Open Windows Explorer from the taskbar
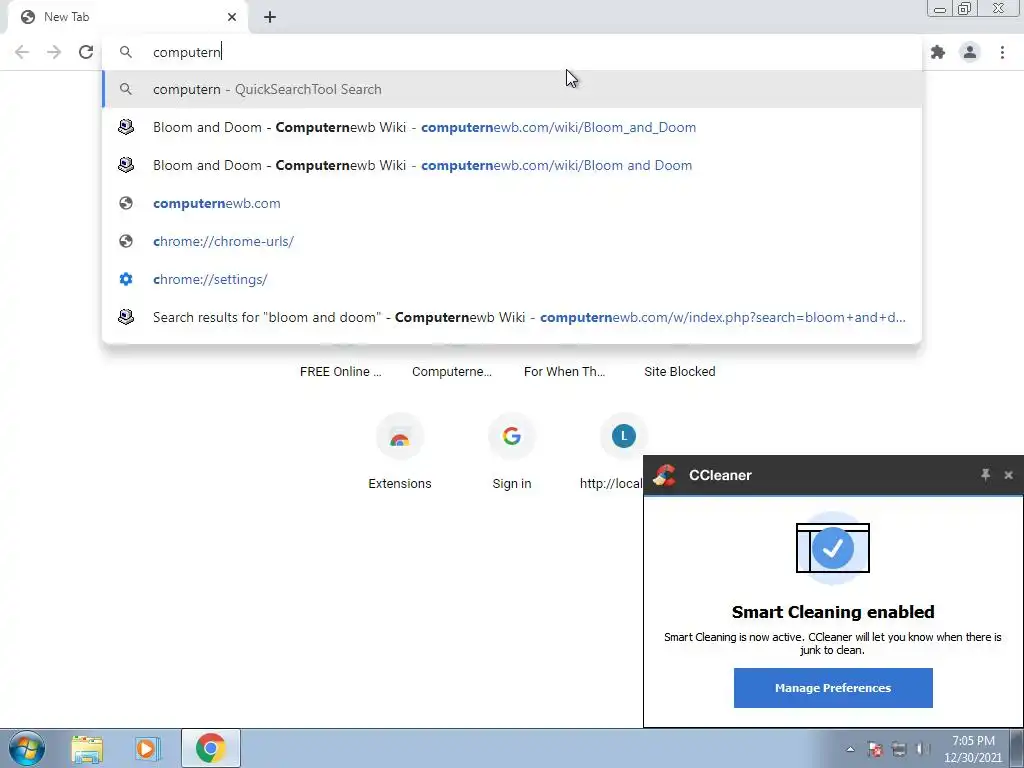 [x=87, y=748]
